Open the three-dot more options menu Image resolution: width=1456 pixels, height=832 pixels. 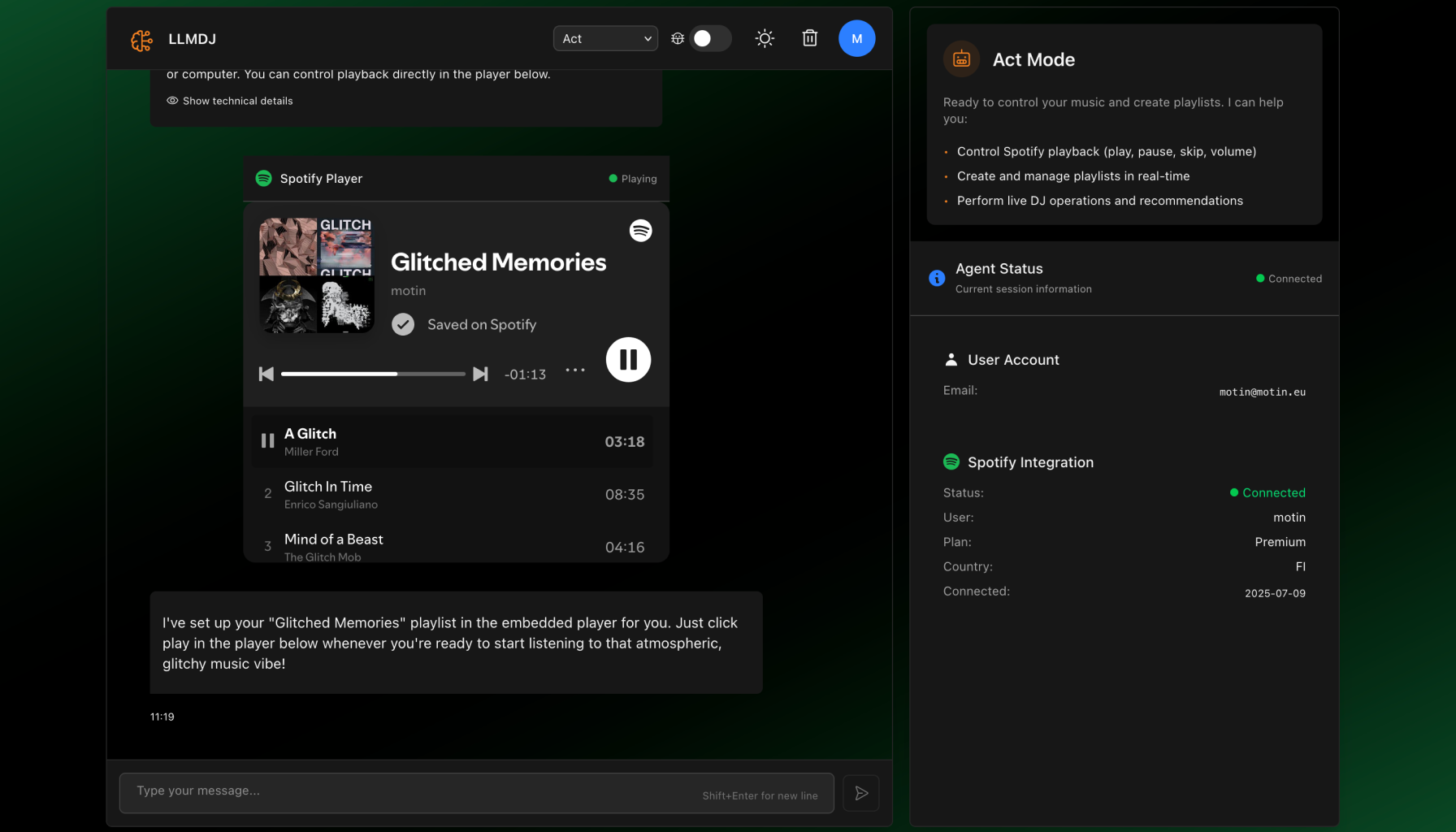[x=575, y=370]
